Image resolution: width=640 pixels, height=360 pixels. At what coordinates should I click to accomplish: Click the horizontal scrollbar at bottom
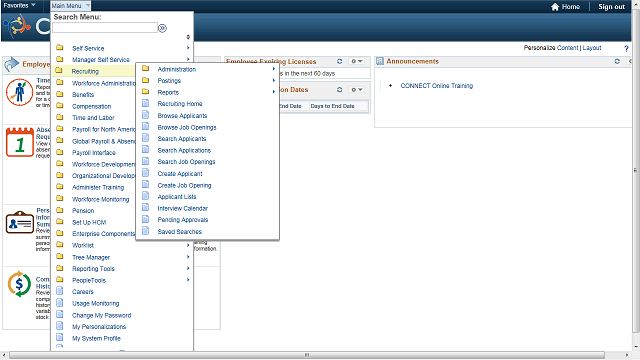[307, 355]
